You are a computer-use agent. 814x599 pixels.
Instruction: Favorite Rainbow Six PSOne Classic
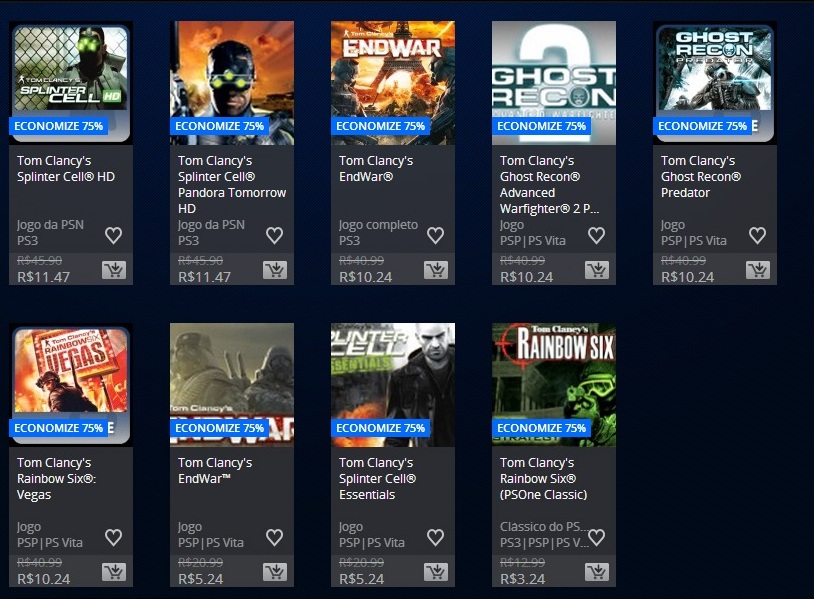point(596,537)
